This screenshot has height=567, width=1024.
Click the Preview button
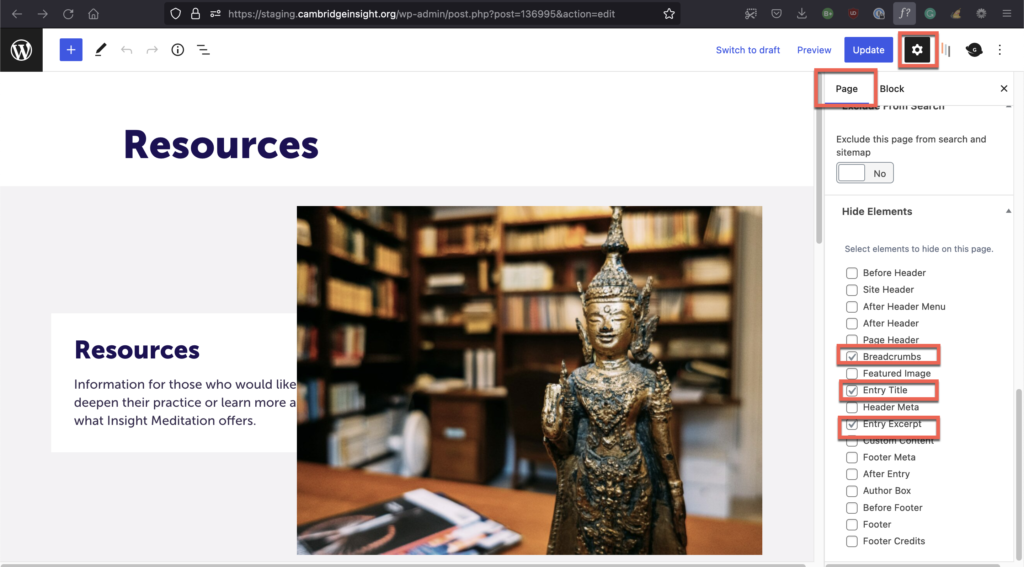pos(814,50)
